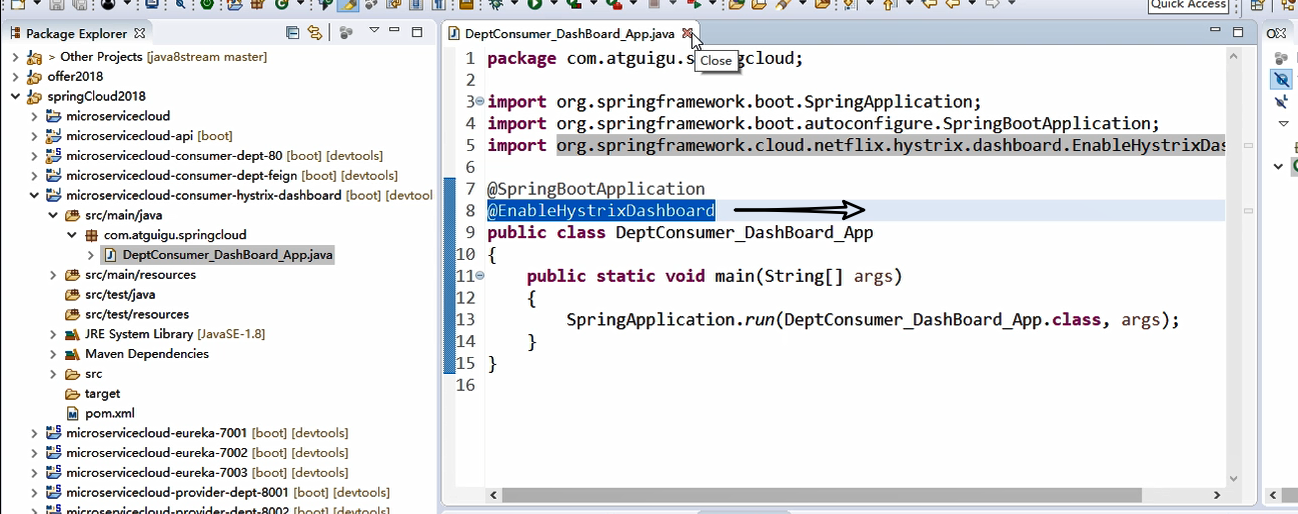Click the Maven Dependencies library icon
This screenshot has height=514, width=1298.
(72, 354)
